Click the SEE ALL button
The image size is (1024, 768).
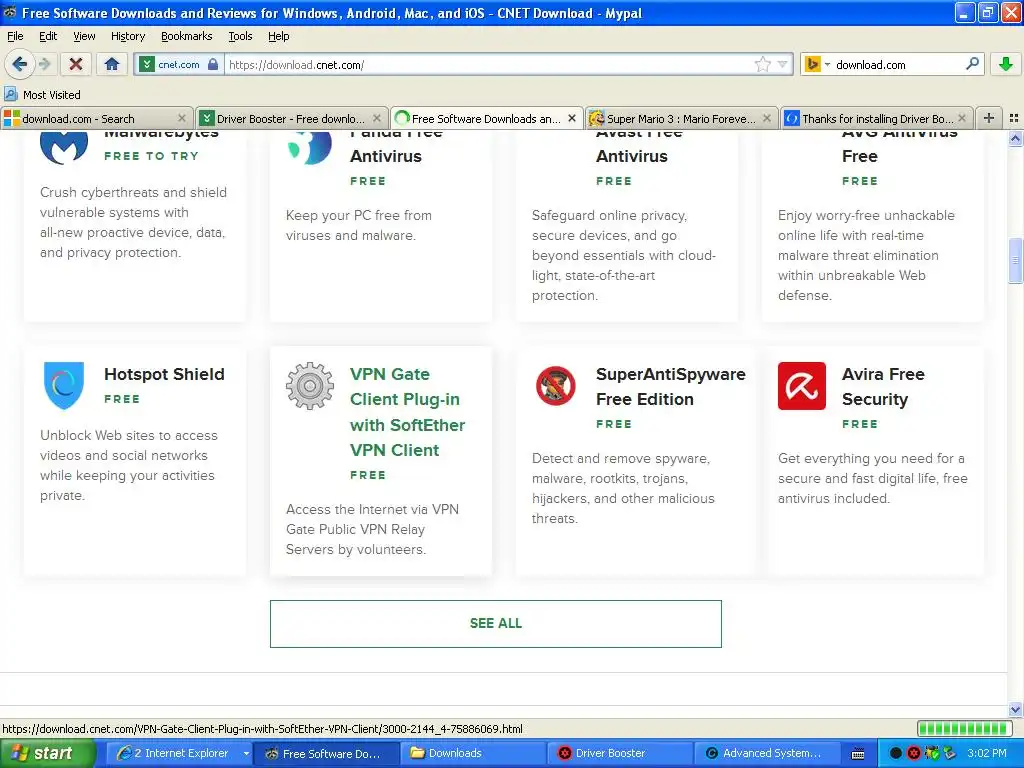coord(496,624)
